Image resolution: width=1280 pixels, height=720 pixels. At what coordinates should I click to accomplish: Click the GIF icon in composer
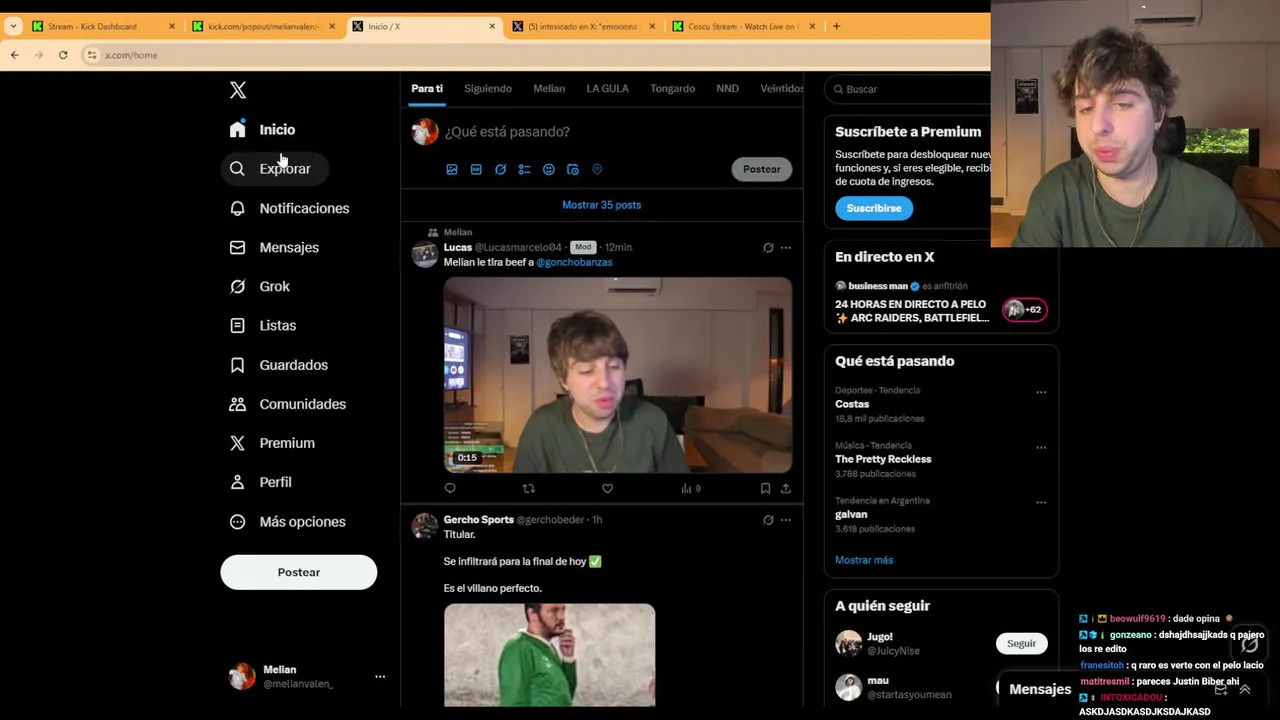pos(476,170)
